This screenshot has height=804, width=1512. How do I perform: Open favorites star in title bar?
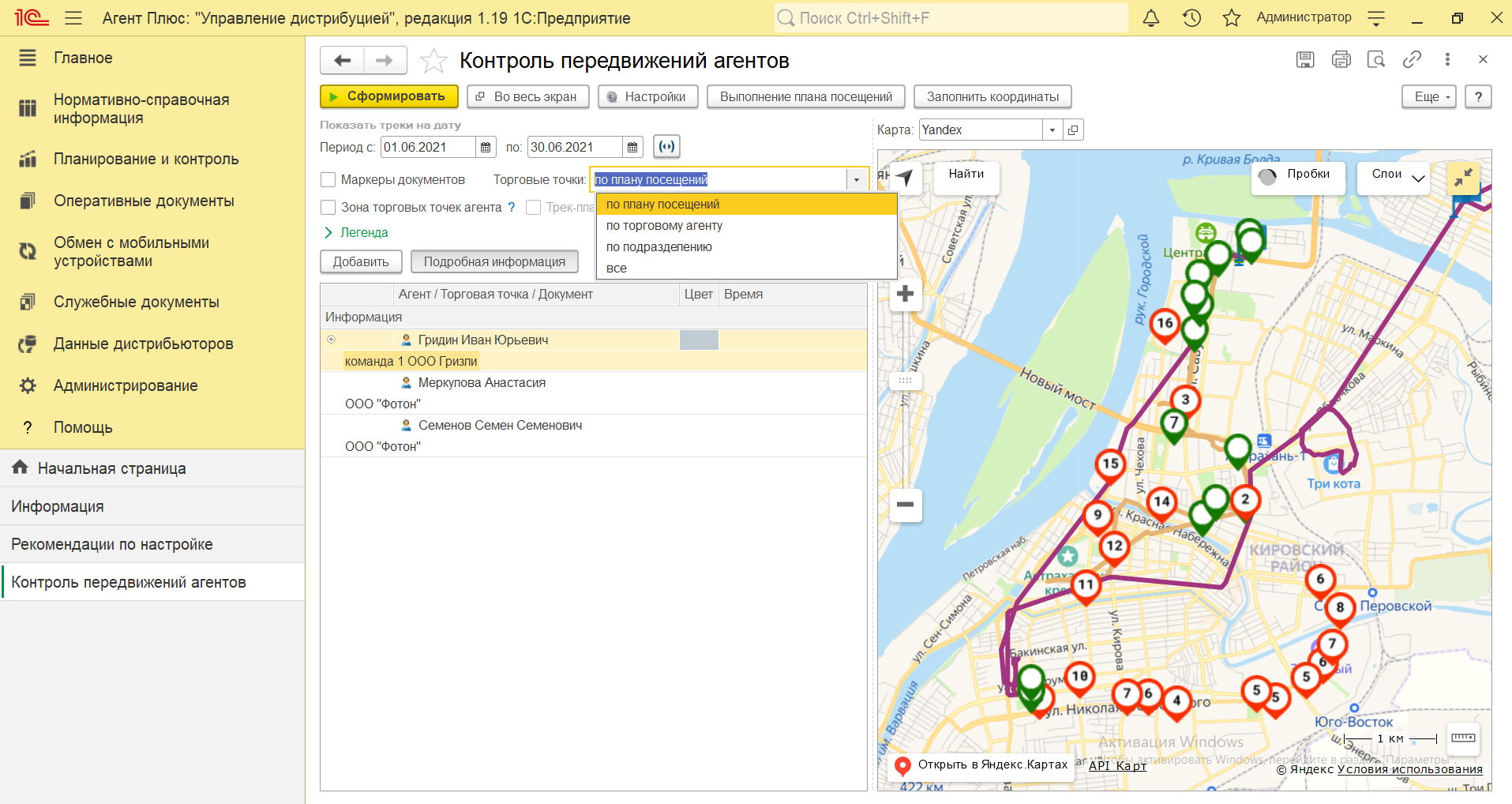coord(1232,17)
